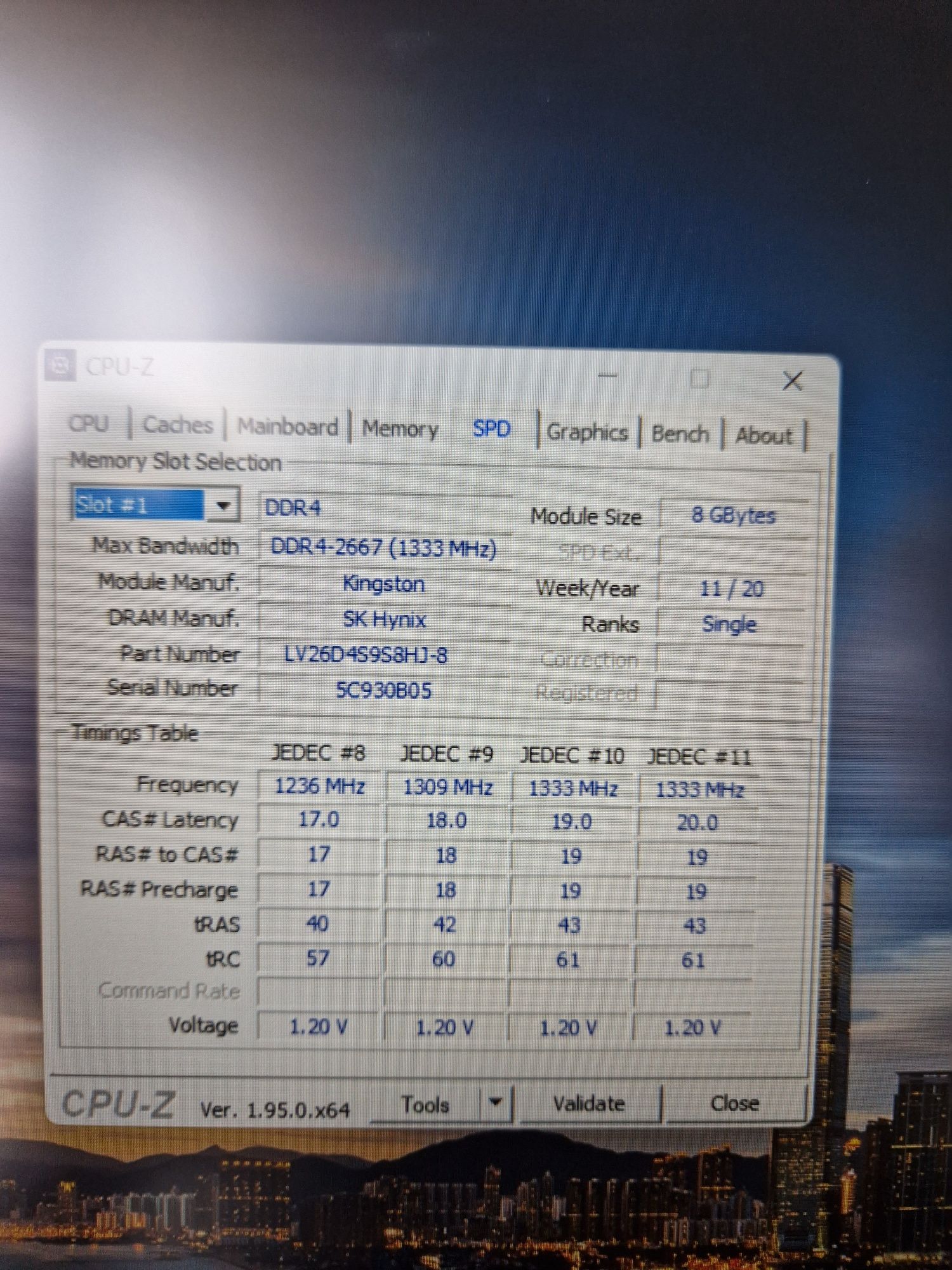
Task: Click the Close button
Action: point(734,1104)
